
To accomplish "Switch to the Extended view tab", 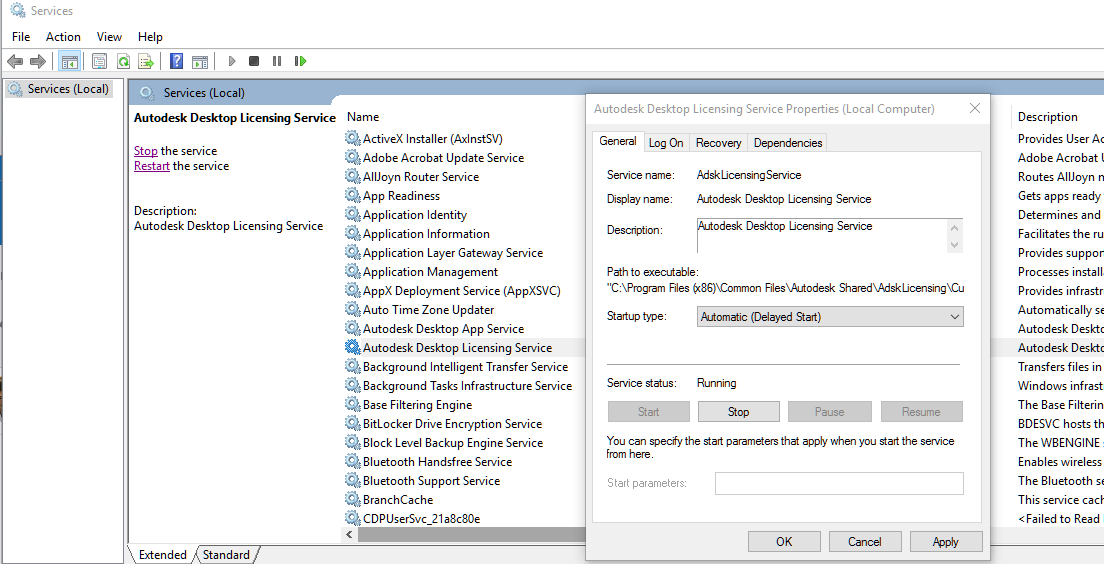I will point(163,555).
